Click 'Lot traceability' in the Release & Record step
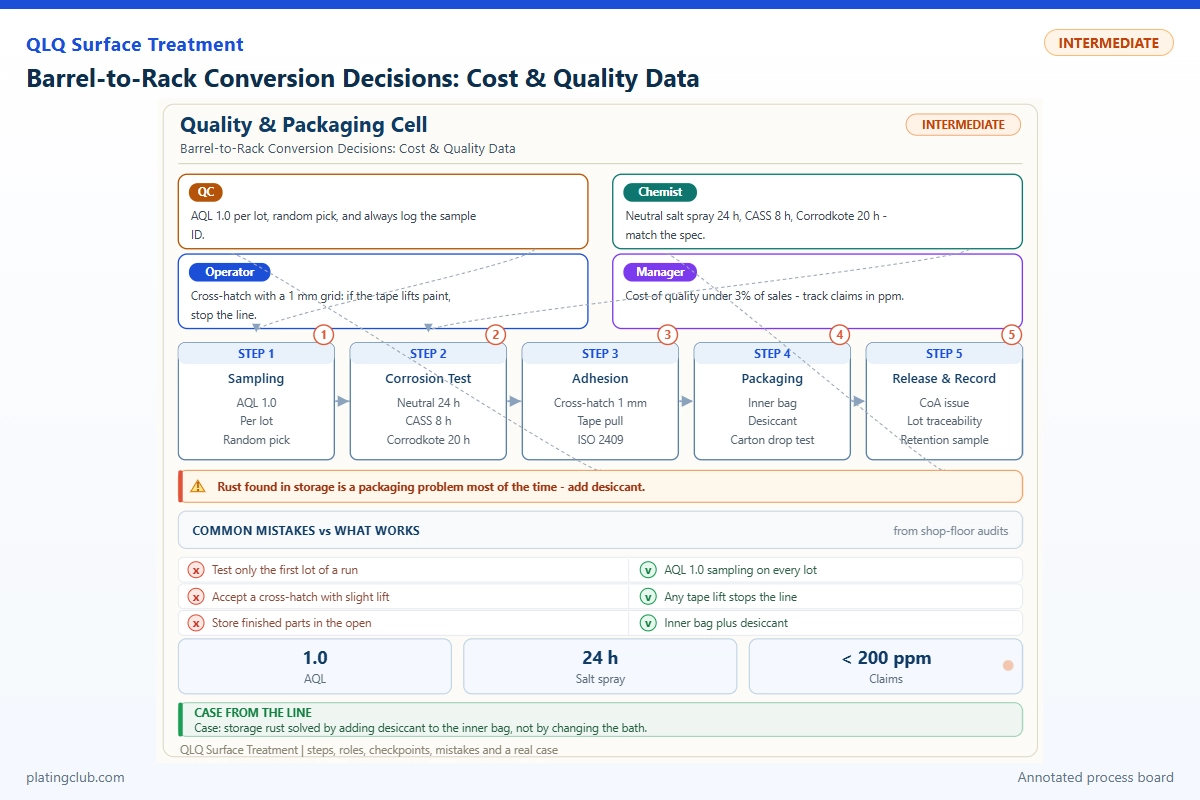The height and width of the screenshot is (800, 1200). coord(944,421)
